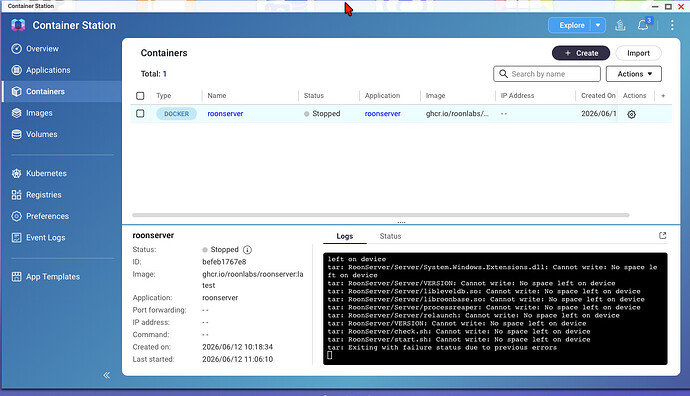Click the Containers cube icon
Viewport: 690px width, 396px height.
pyautogui.click(x=16, y=92)
